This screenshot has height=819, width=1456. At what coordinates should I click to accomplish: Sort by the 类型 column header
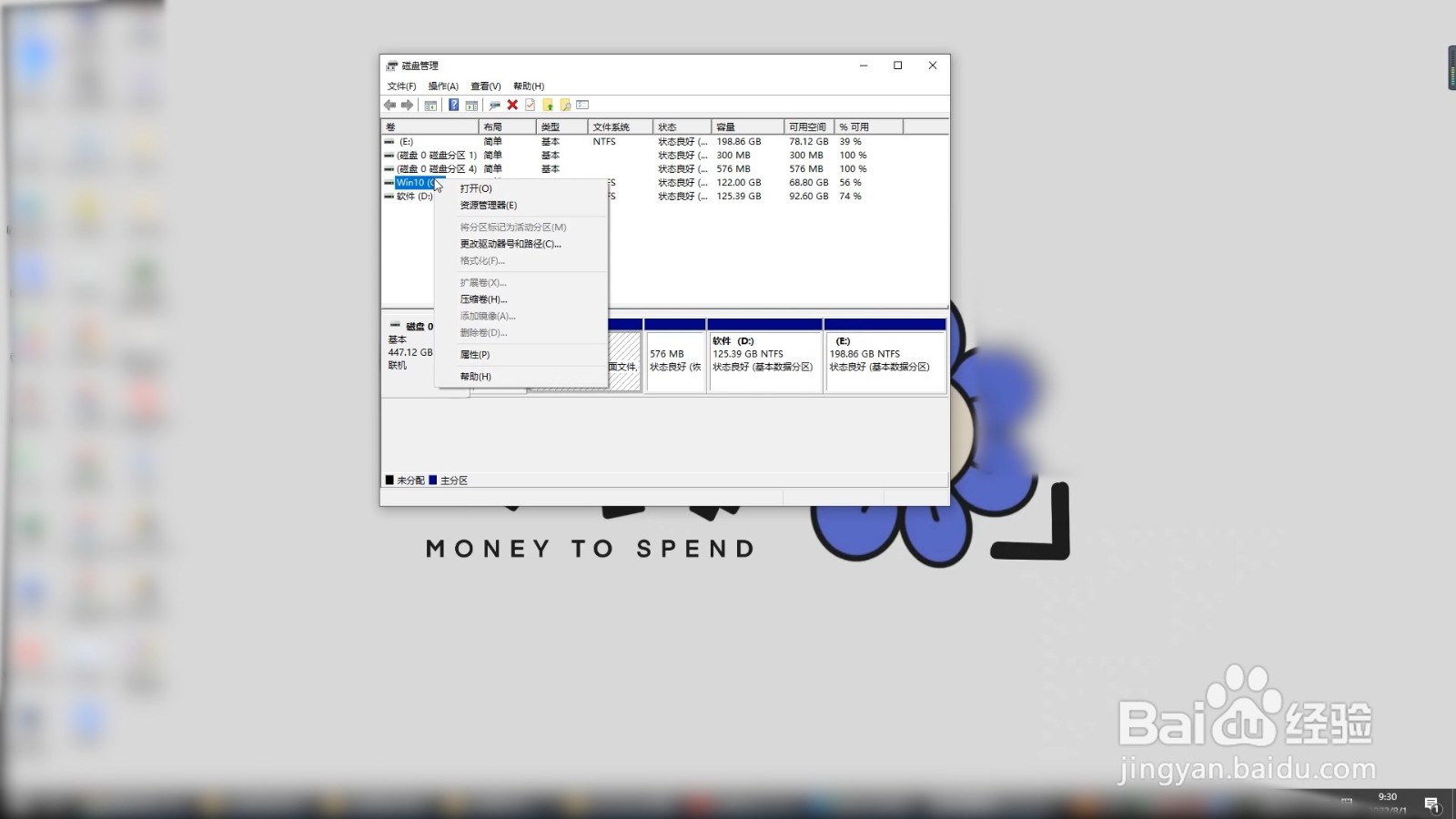561,126
